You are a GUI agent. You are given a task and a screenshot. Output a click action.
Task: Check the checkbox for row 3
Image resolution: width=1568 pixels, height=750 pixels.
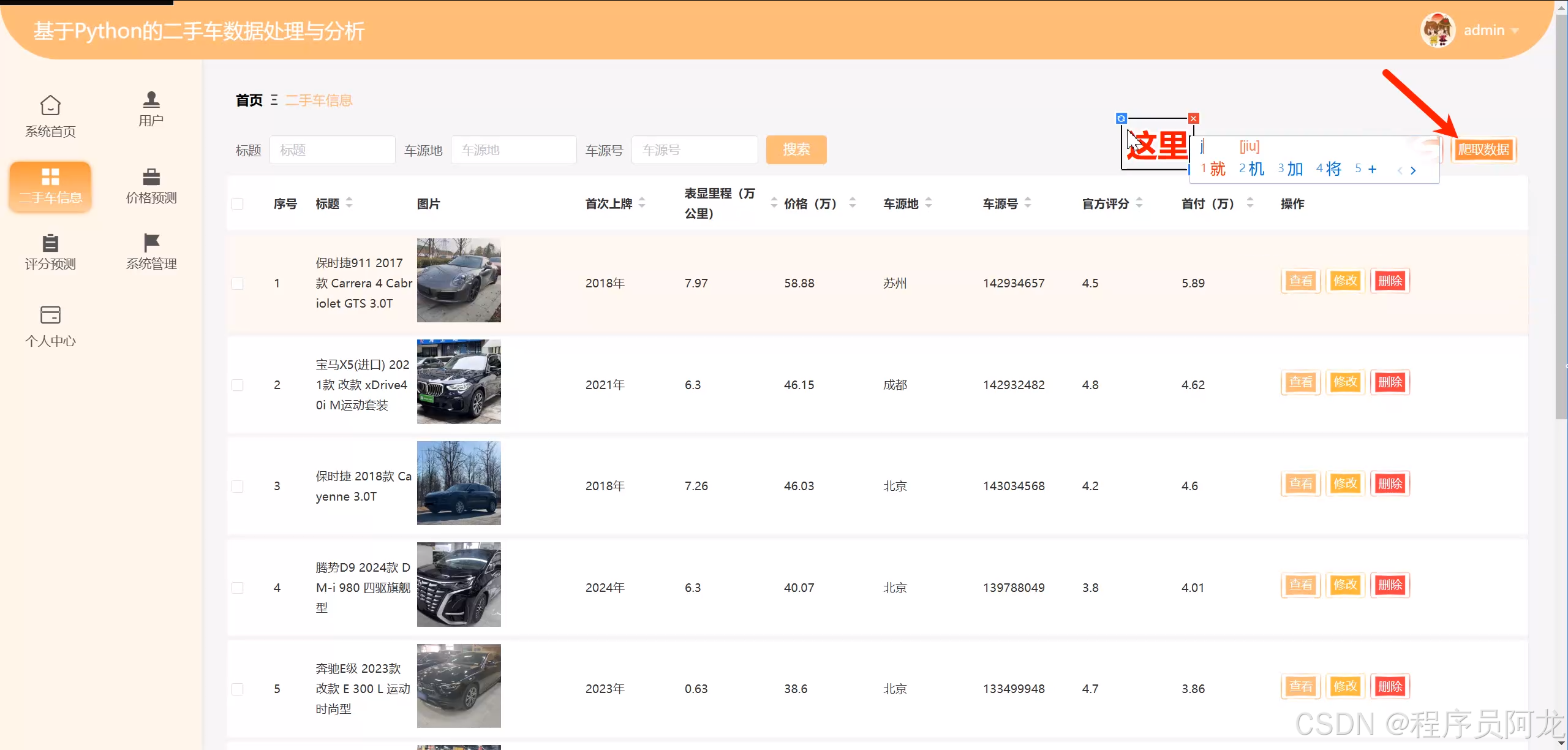238,487
